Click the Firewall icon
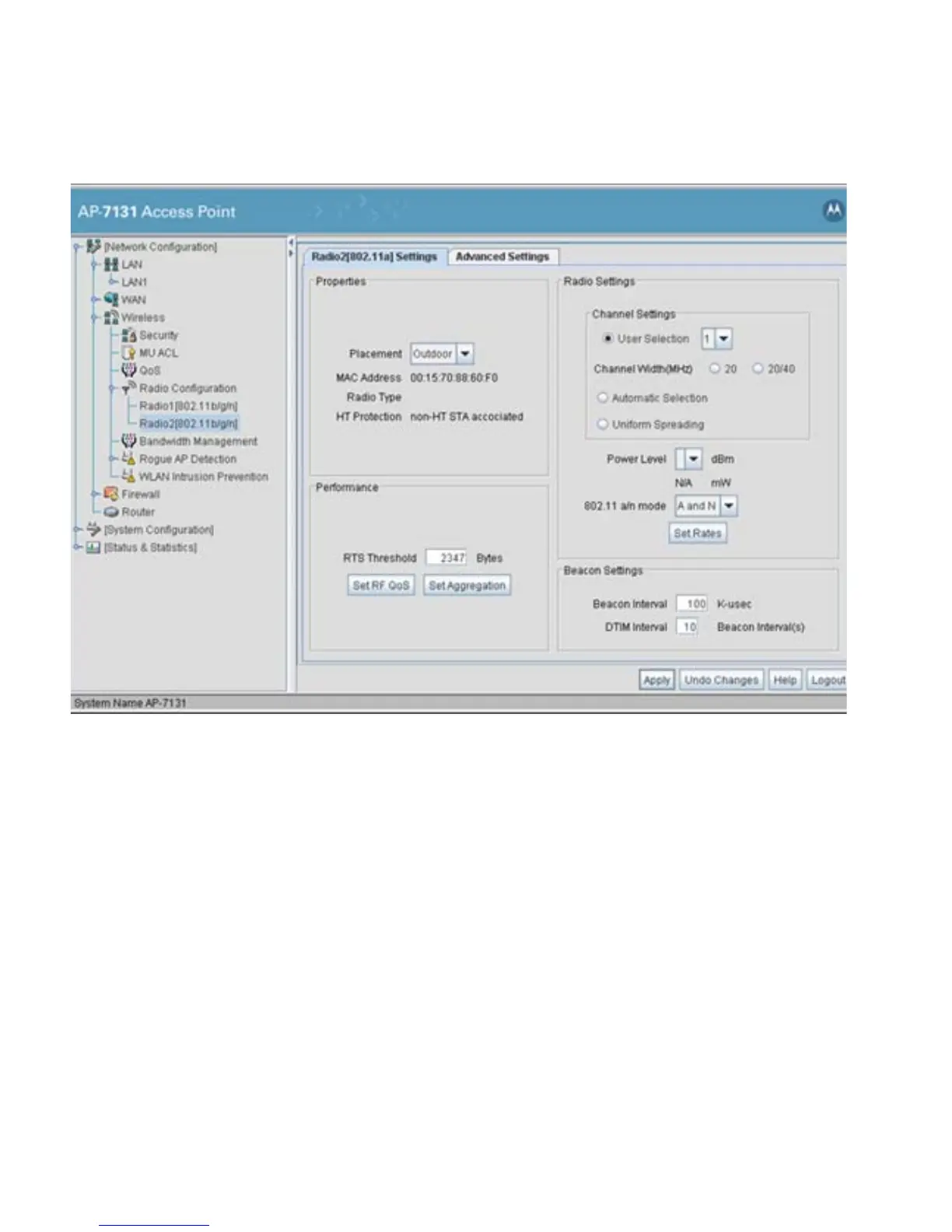The height and width of the screenshot is (1232, 952). [111, 494]
